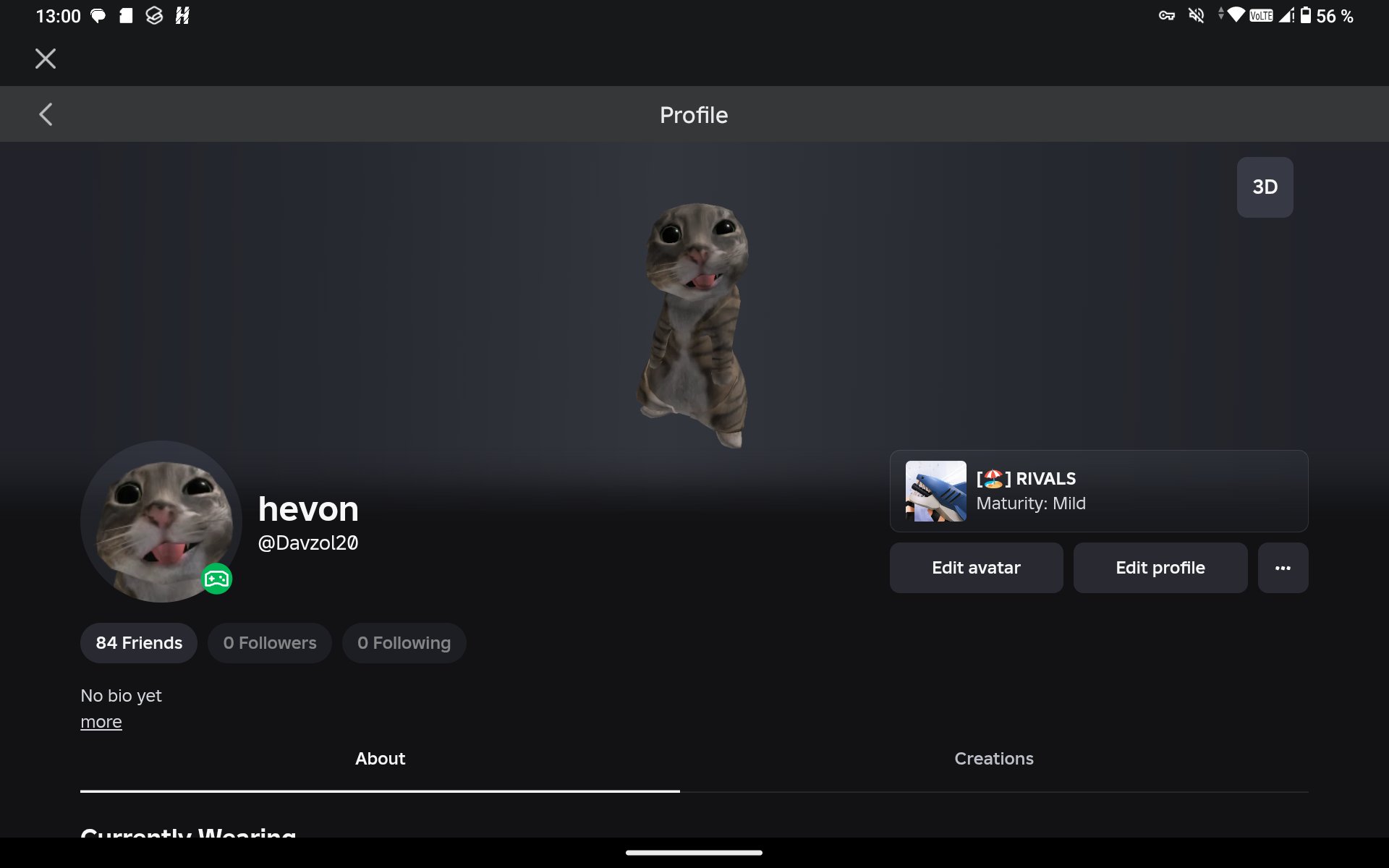Tap the cat avatar profile picture

(x=161, y=522)
